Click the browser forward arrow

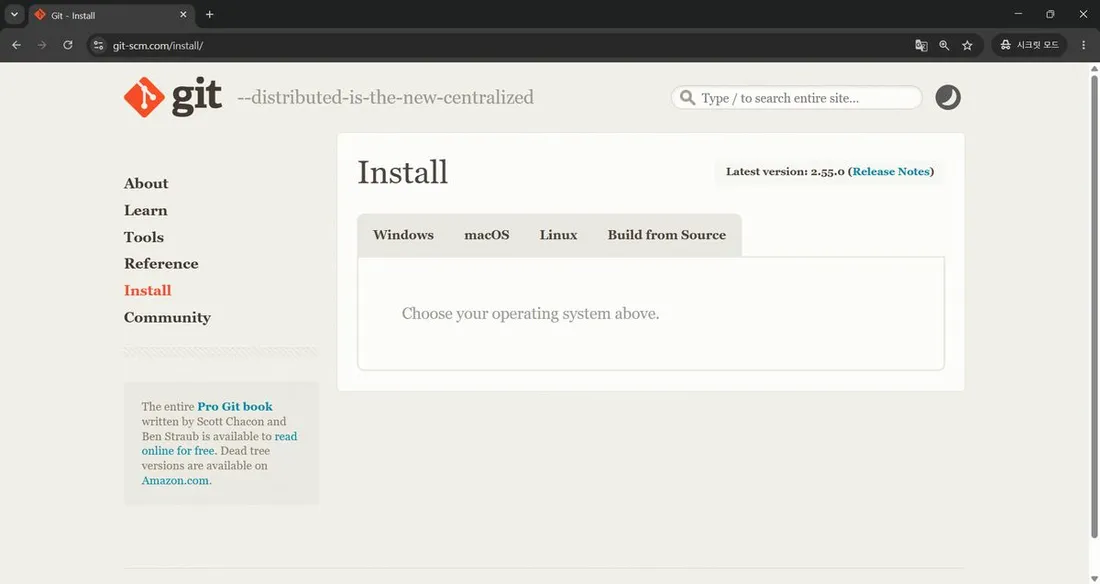click(x=42, y=45)
